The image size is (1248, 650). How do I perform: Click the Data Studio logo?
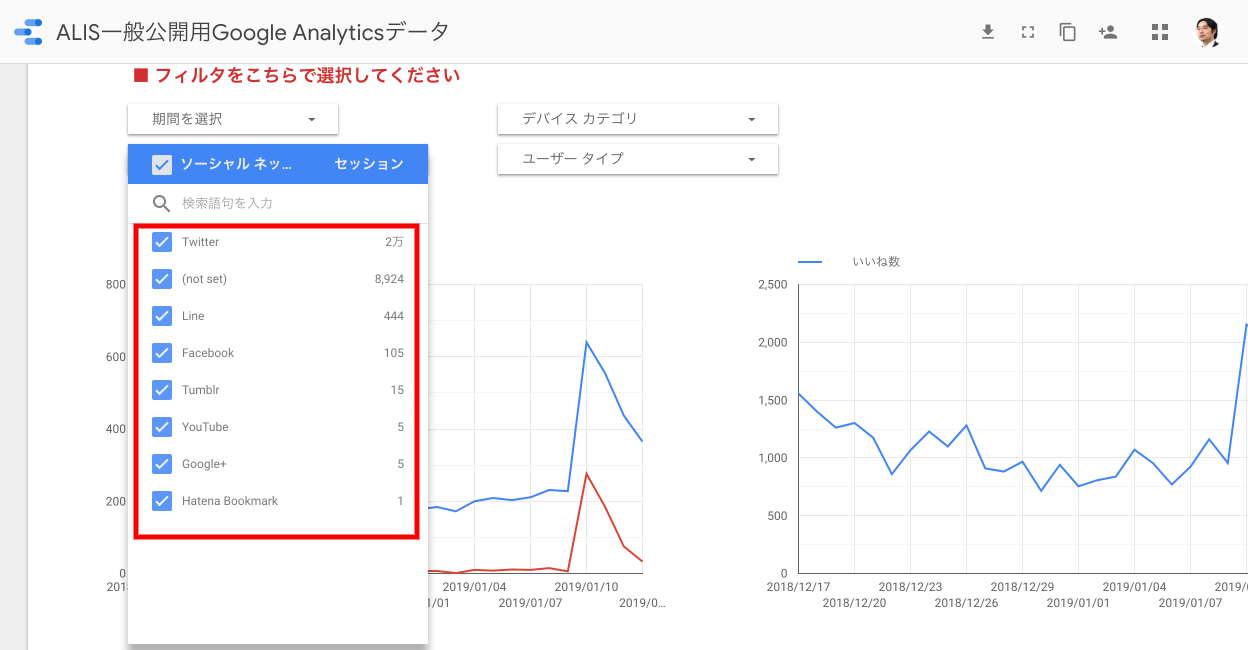28,32
